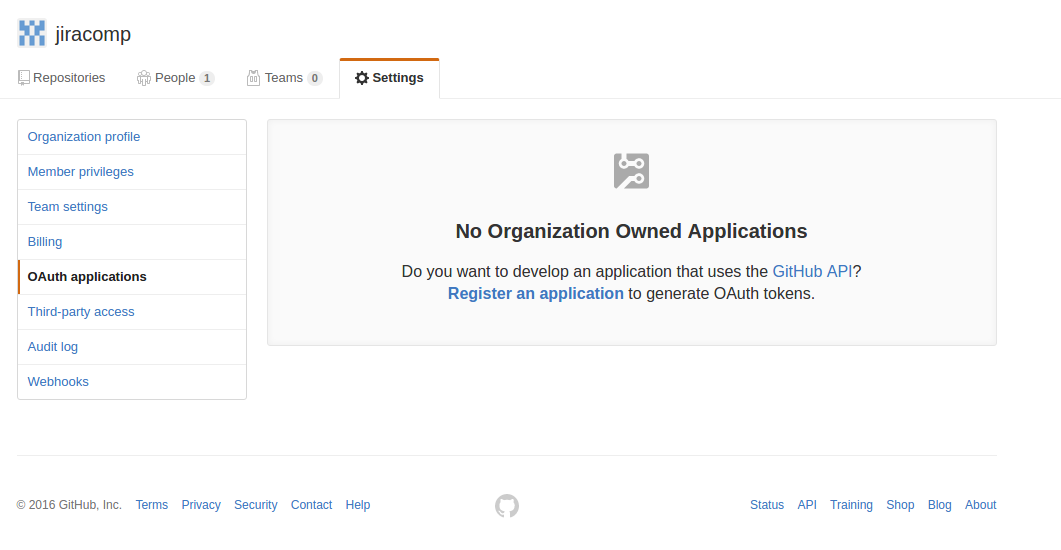Switch to the People tab
This screenshot has width=1061, height=550.
point(175,78)
